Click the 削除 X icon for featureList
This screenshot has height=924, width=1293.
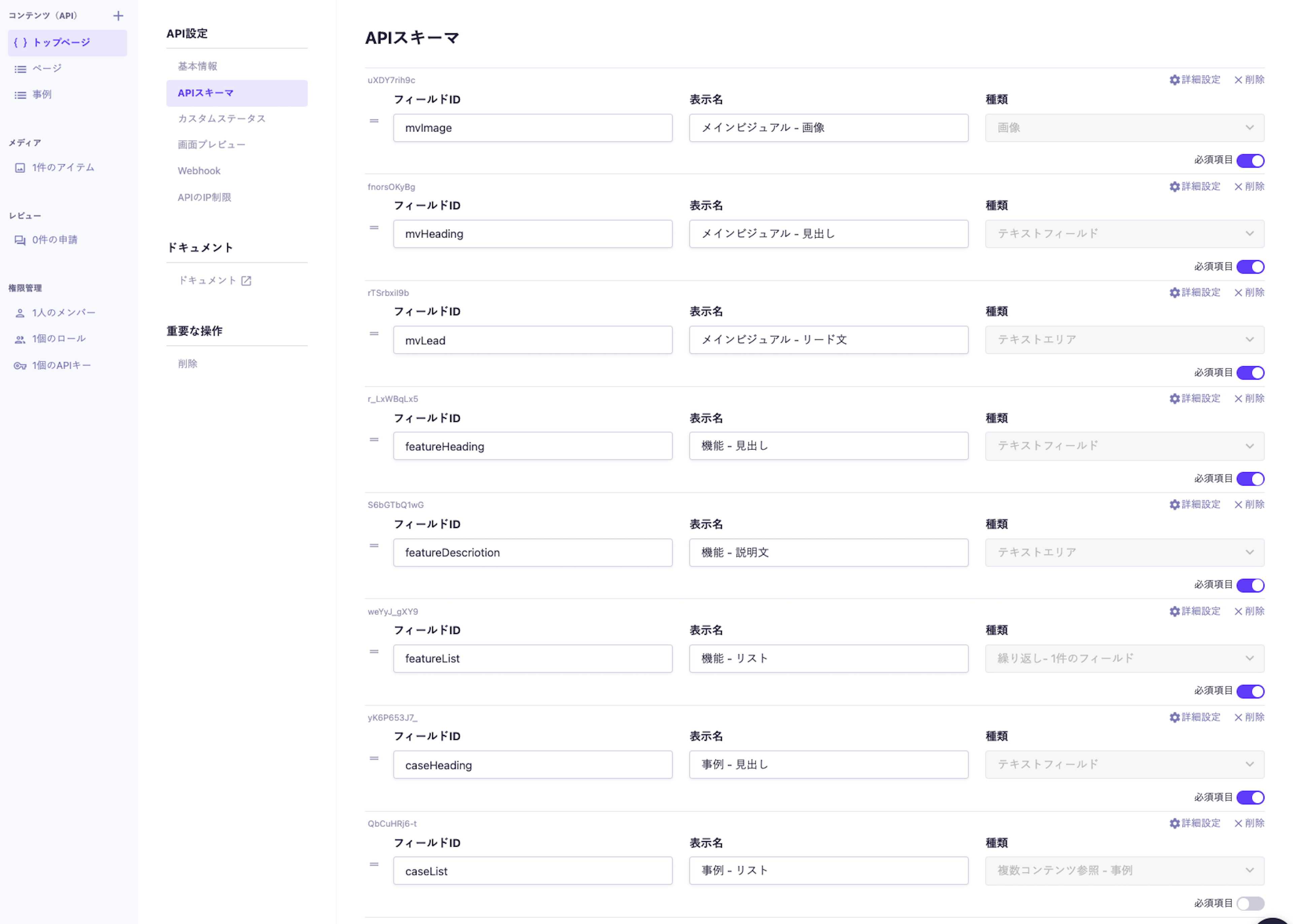click(x=1238, y=612)
